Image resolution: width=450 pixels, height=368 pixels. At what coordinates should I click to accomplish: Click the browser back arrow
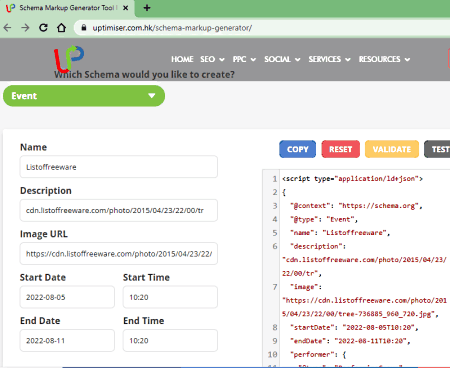8,28
